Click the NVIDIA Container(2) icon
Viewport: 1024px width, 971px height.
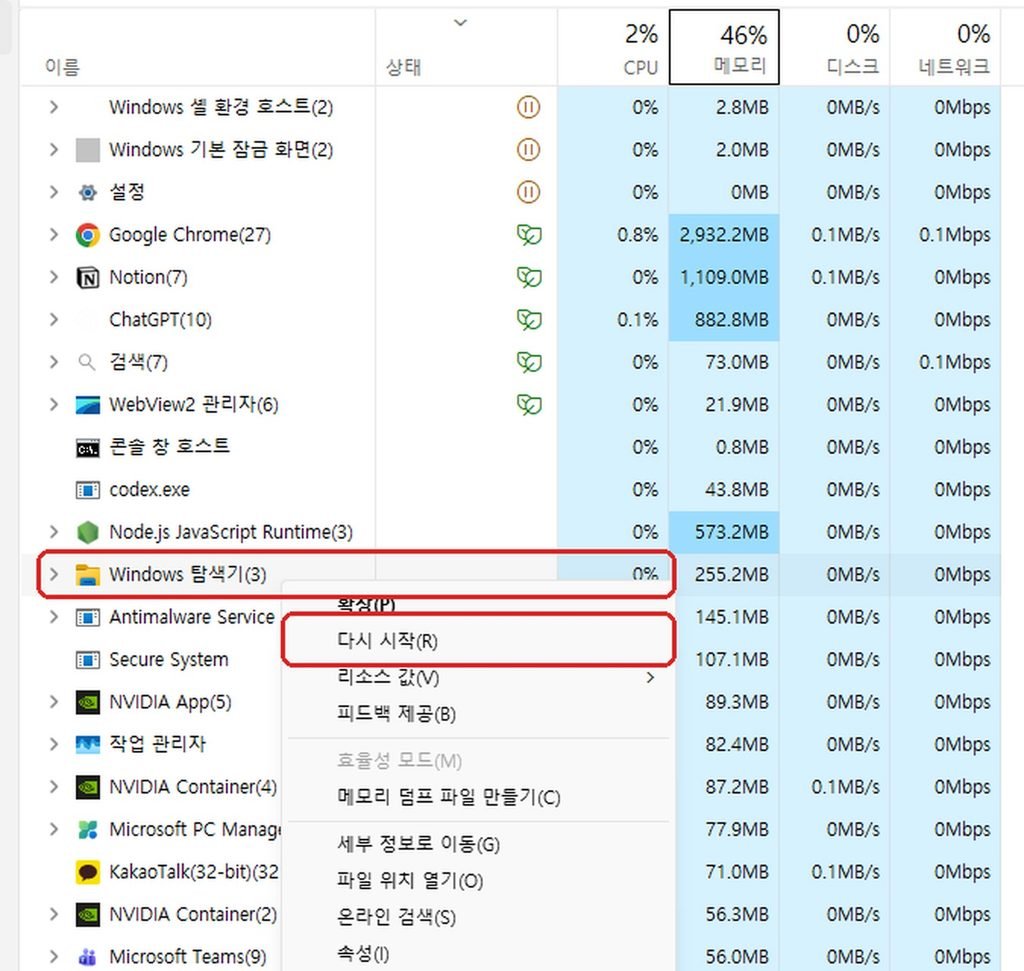coord(88,914)
